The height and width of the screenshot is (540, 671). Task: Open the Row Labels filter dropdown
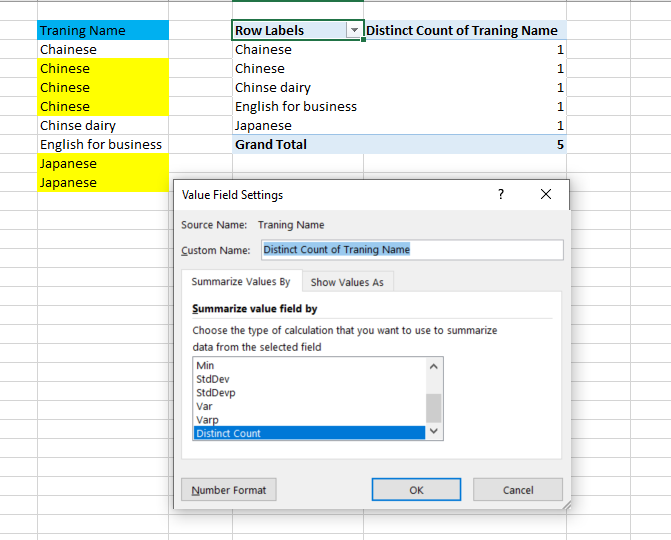point(353,31)
